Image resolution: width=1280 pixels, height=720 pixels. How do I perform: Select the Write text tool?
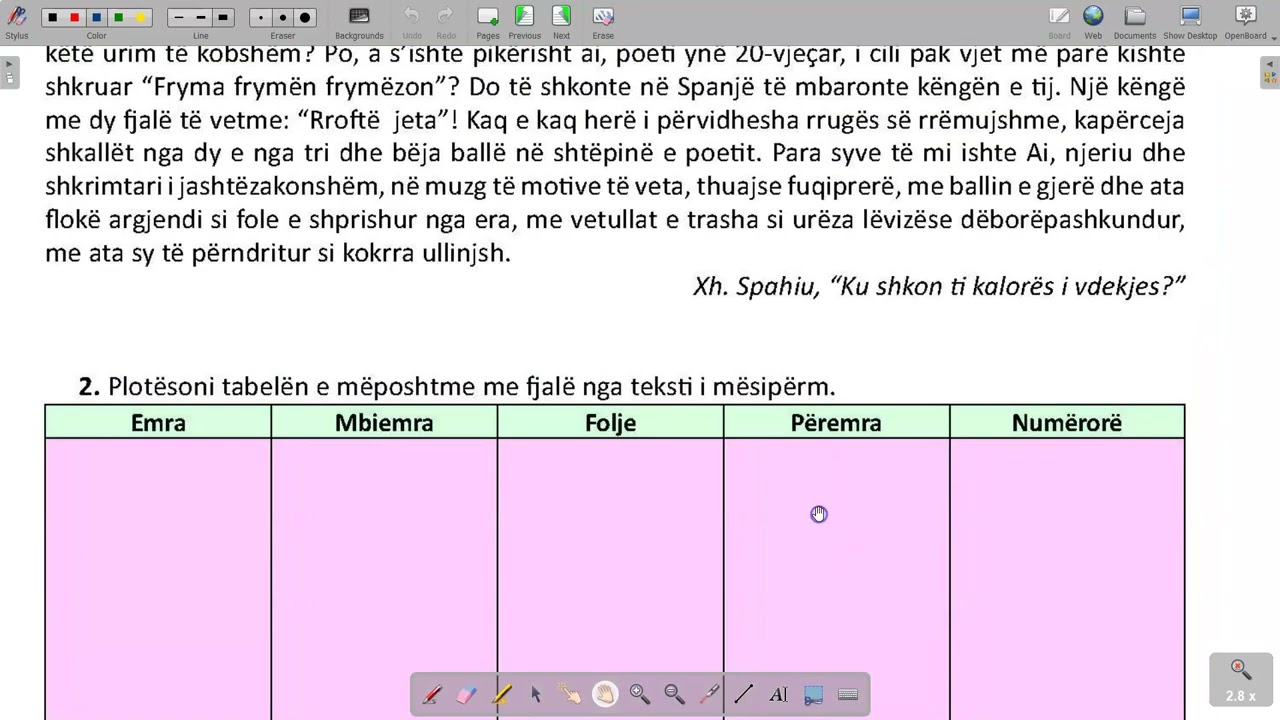click(778, 695)
